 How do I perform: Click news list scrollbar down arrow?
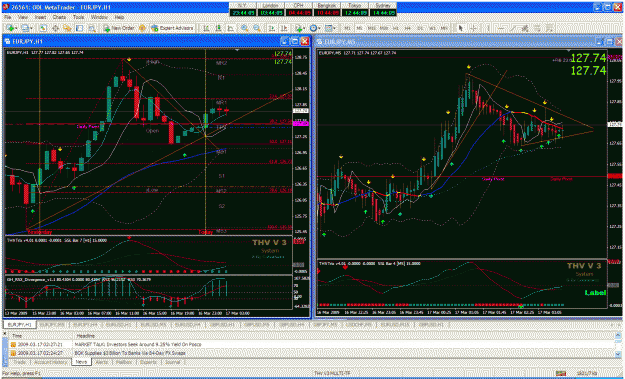(619, 354)
